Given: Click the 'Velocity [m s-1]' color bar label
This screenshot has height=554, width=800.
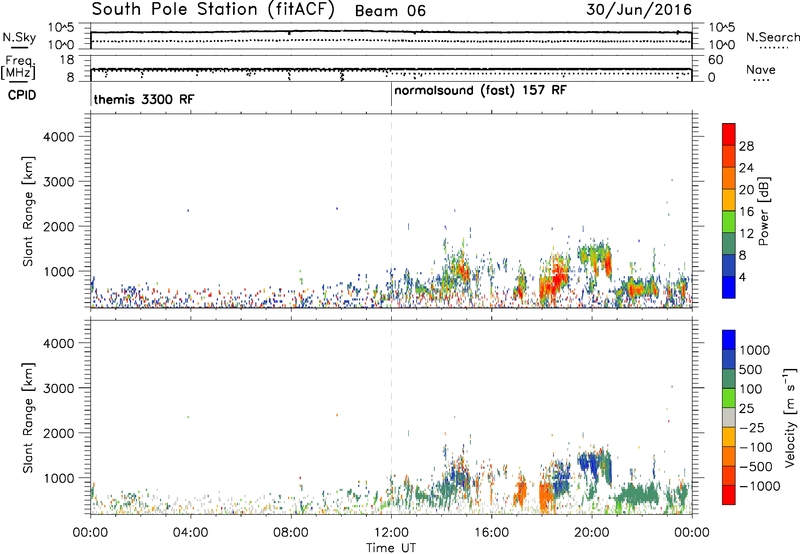Looking at the screenshot, I should [790, 417].
